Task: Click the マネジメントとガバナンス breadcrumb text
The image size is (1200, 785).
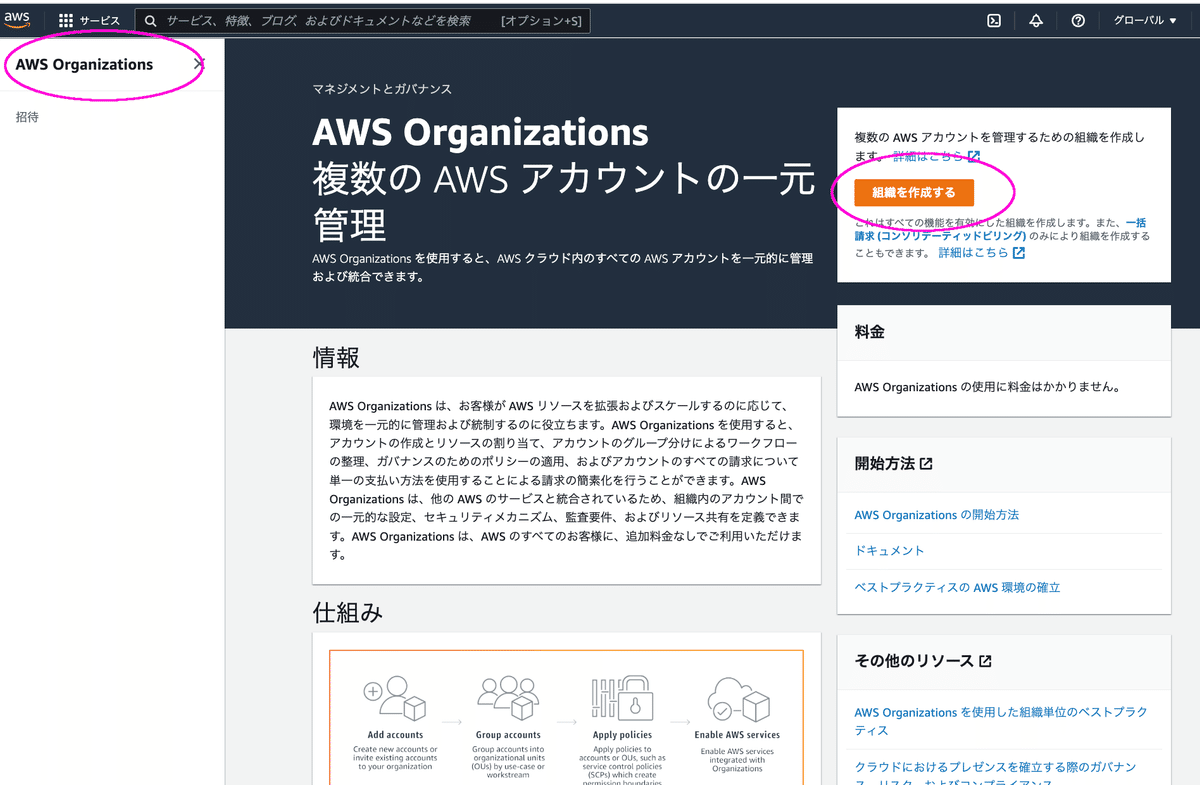Action: (382, 89)
